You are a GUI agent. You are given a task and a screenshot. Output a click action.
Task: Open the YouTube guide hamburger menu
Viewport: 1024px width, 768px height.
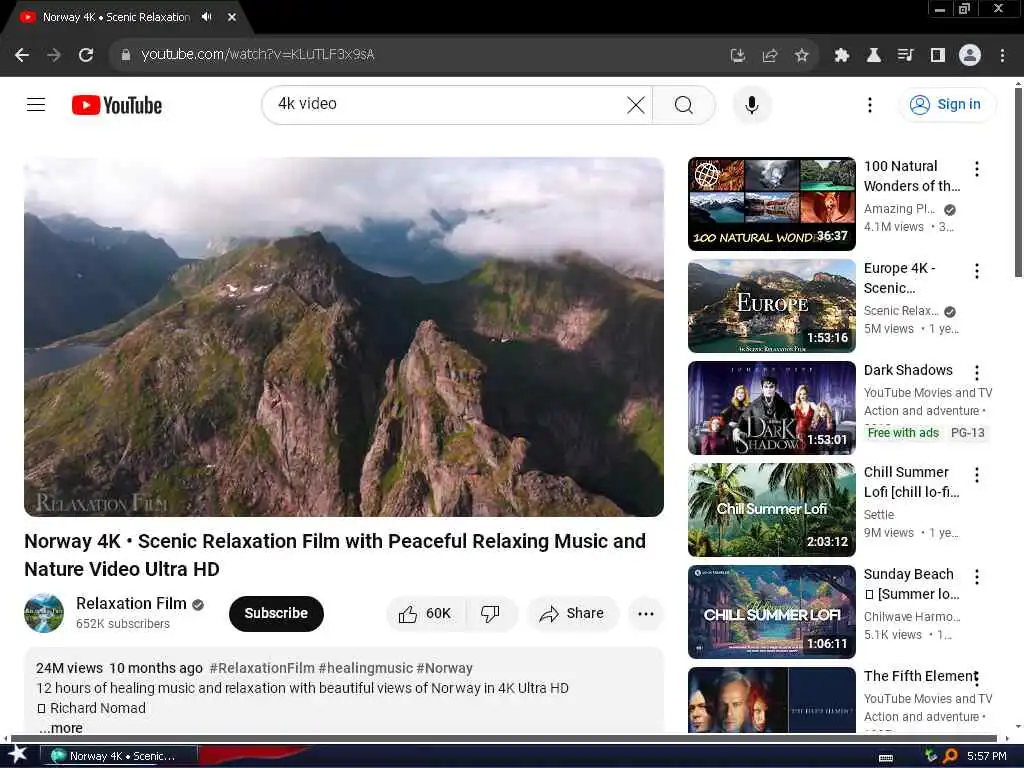click(x=36, y=104)
